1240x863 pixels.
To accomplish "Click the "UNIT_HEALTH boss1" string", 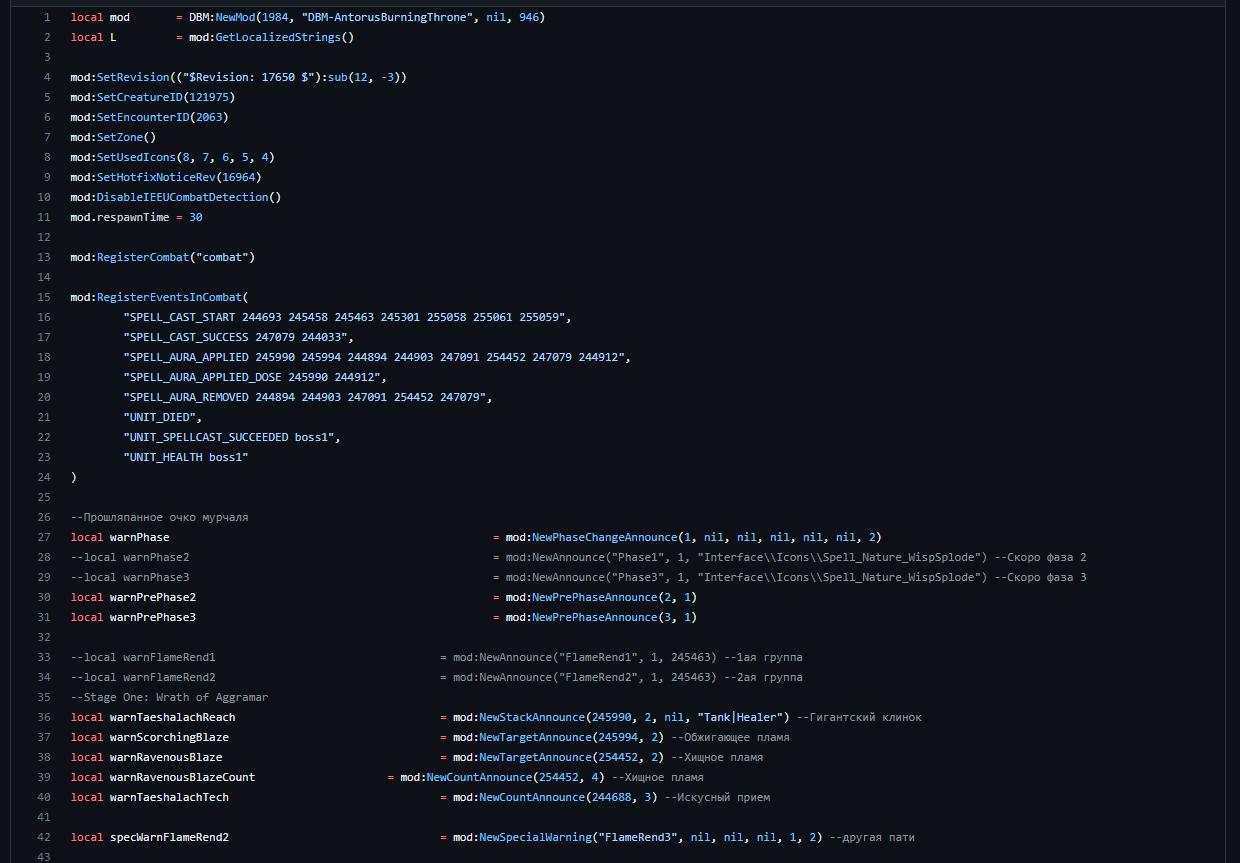I will click(x=186, y=457).
